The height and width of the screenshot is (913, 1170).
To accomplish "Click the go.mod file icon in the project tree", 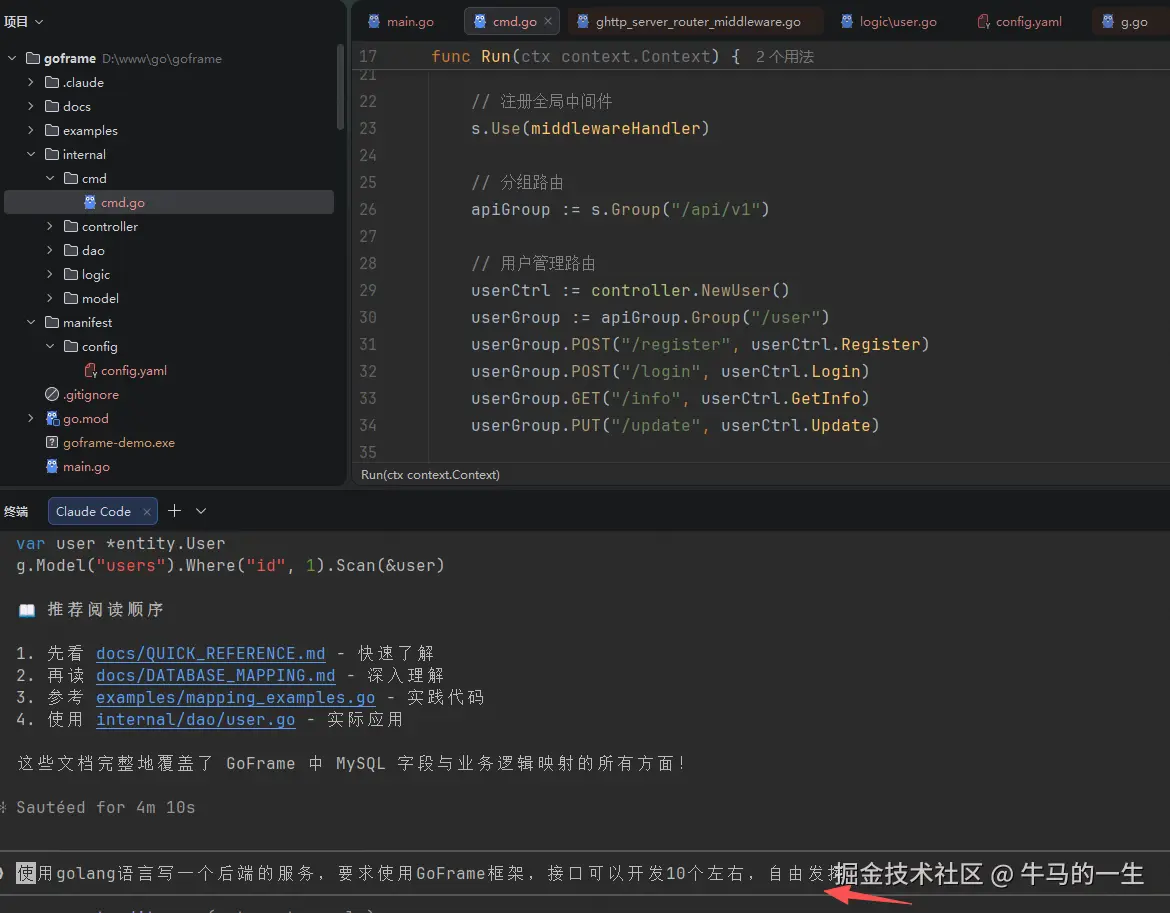I will pos(52,418).
